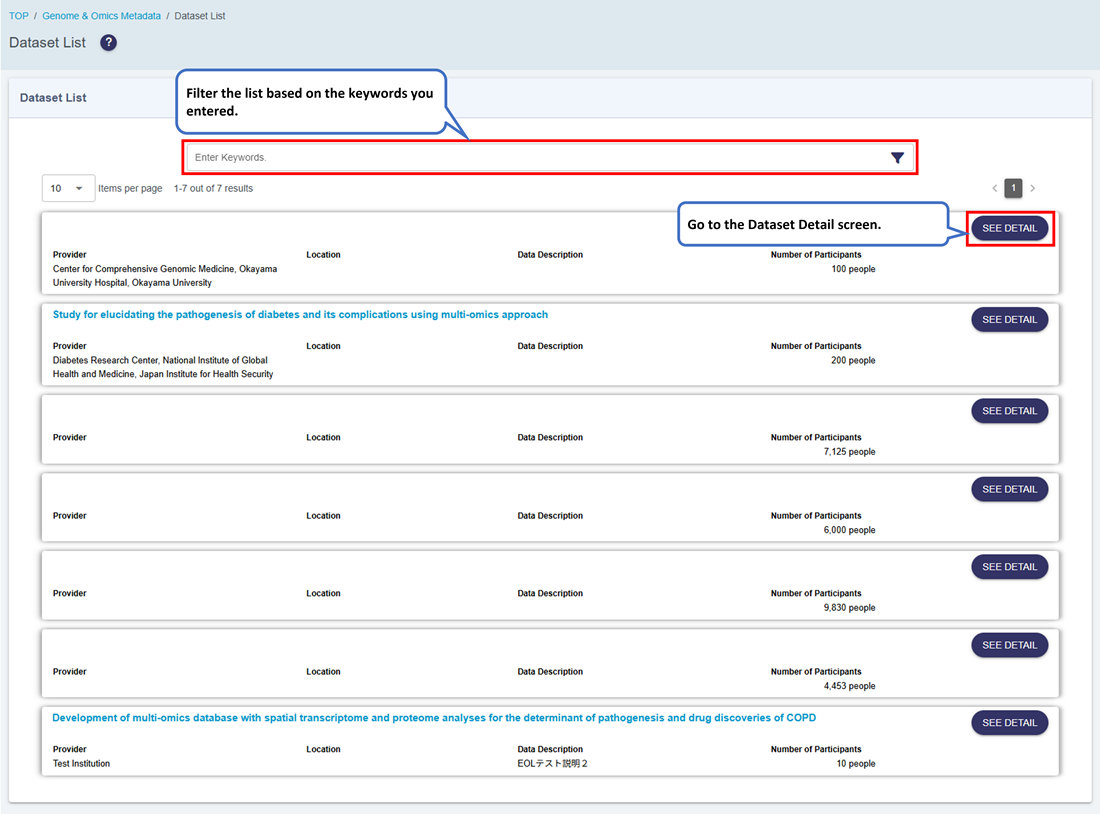See detail for the COPD dataset
Image resolution: width=1100 pixels, height=814 pixels.
coord(1009,723)
